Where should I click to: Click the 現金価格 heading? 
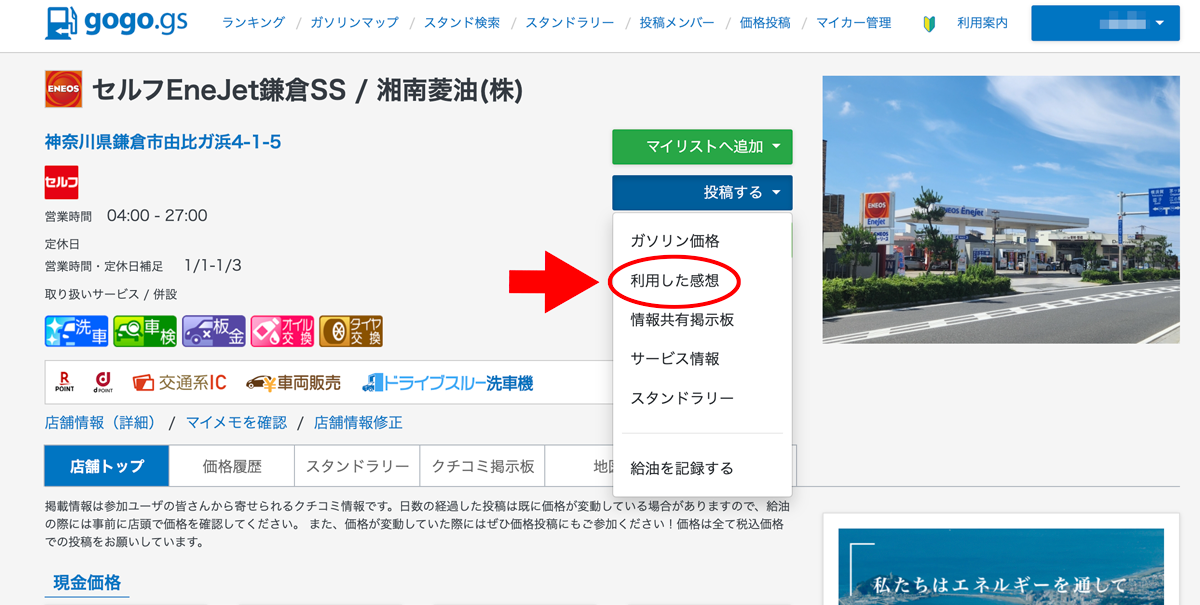point(85,583)
